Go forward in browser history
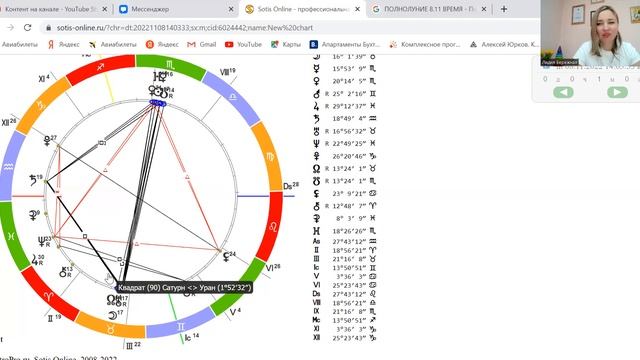The height and width of the screenshot is (360, 640). click(11, 28)
